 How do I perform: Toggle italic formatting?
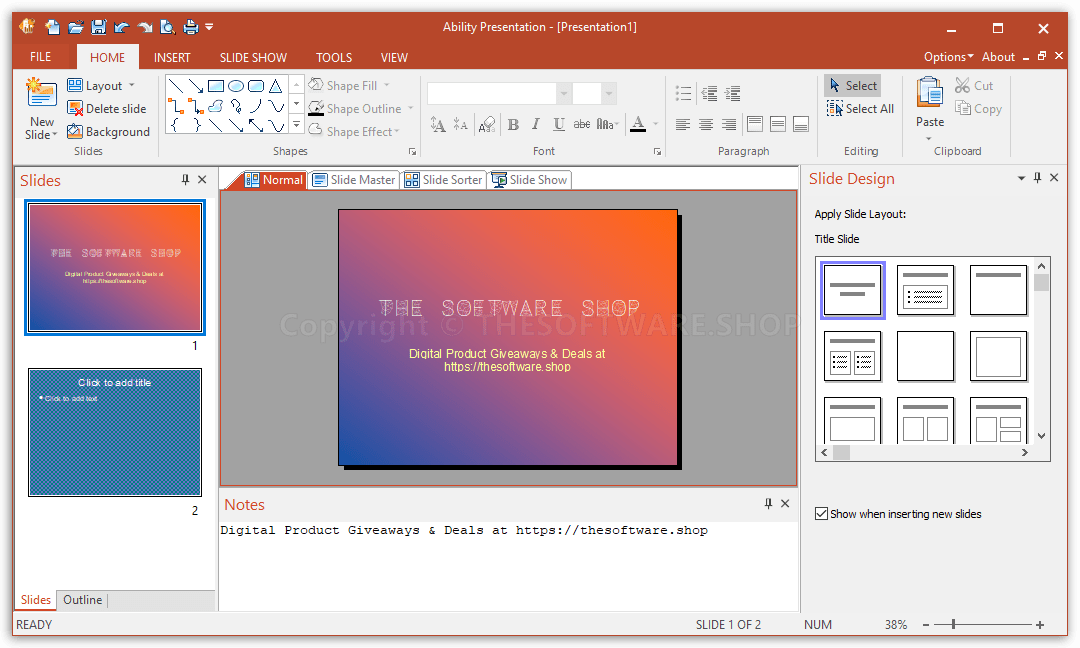(536, 124)
